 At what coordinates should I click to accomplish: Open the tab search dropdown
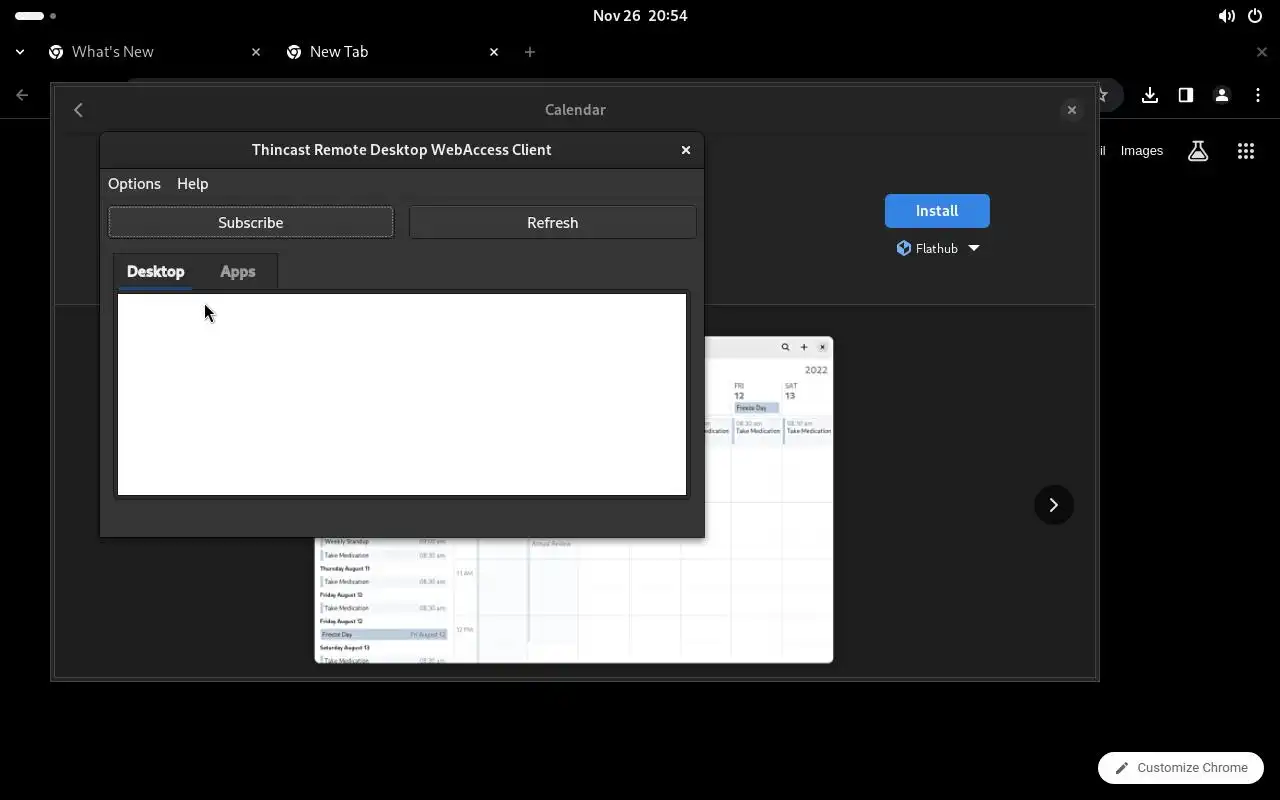pos(20,52)
